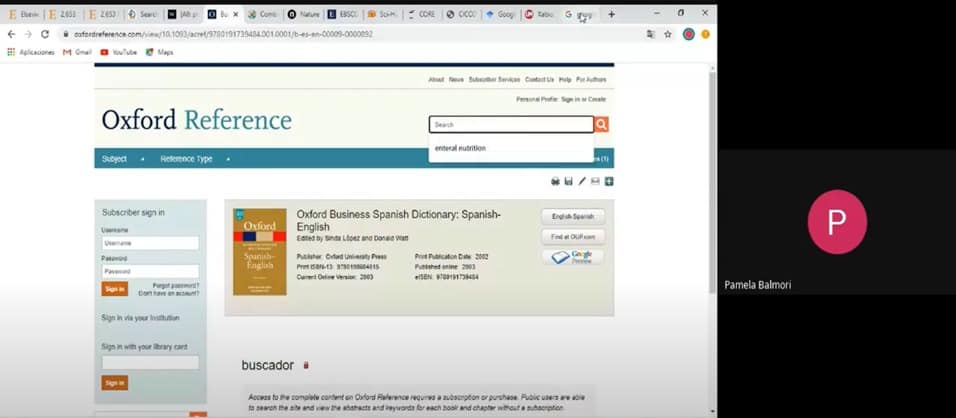
Task: Click the Password input field
Action: (x=150, y=271)
